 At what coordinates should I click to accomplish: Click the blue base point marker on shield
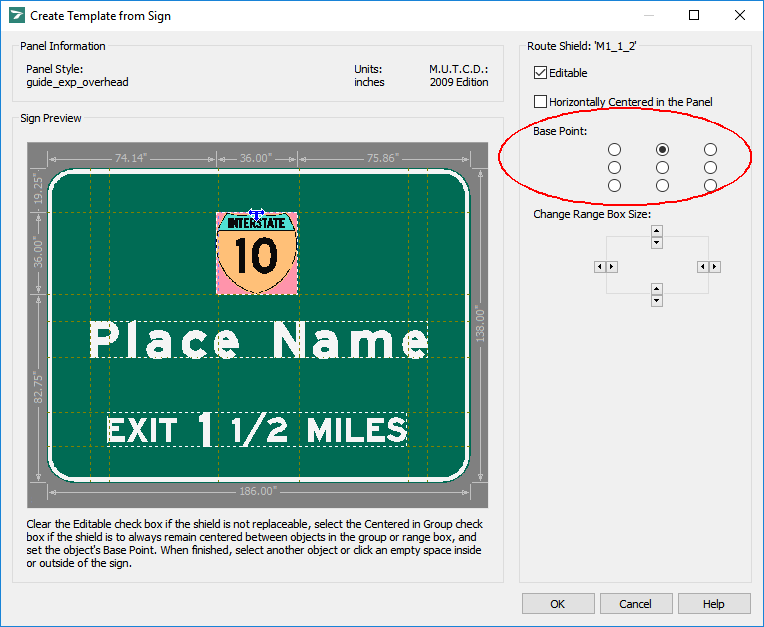(x=257, y=214)
